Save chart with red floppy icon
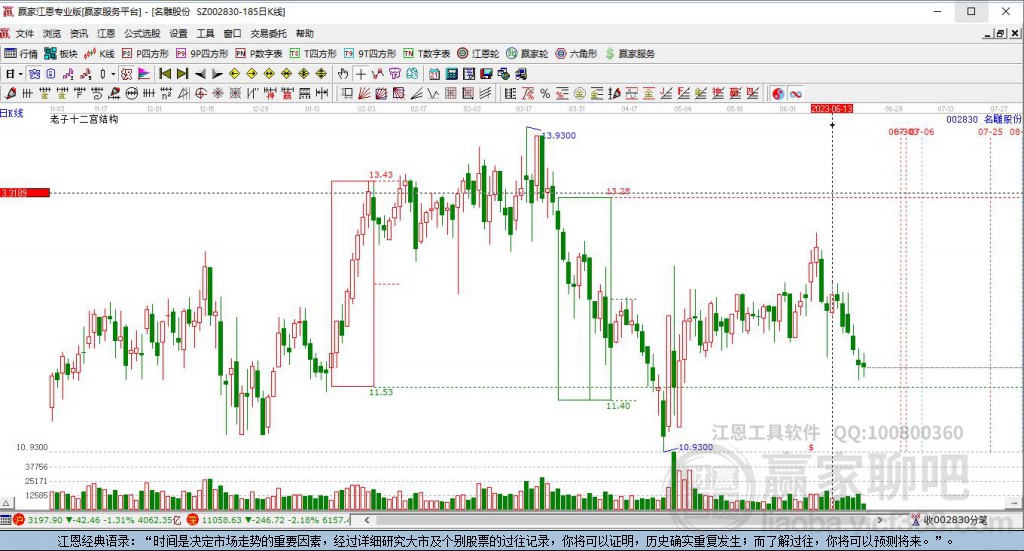 coord(487,74)
